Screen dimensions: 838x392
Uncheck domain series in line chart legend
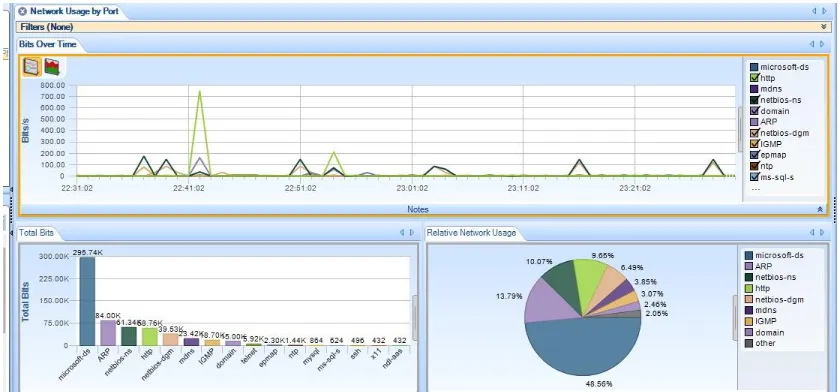pos(754,111)
